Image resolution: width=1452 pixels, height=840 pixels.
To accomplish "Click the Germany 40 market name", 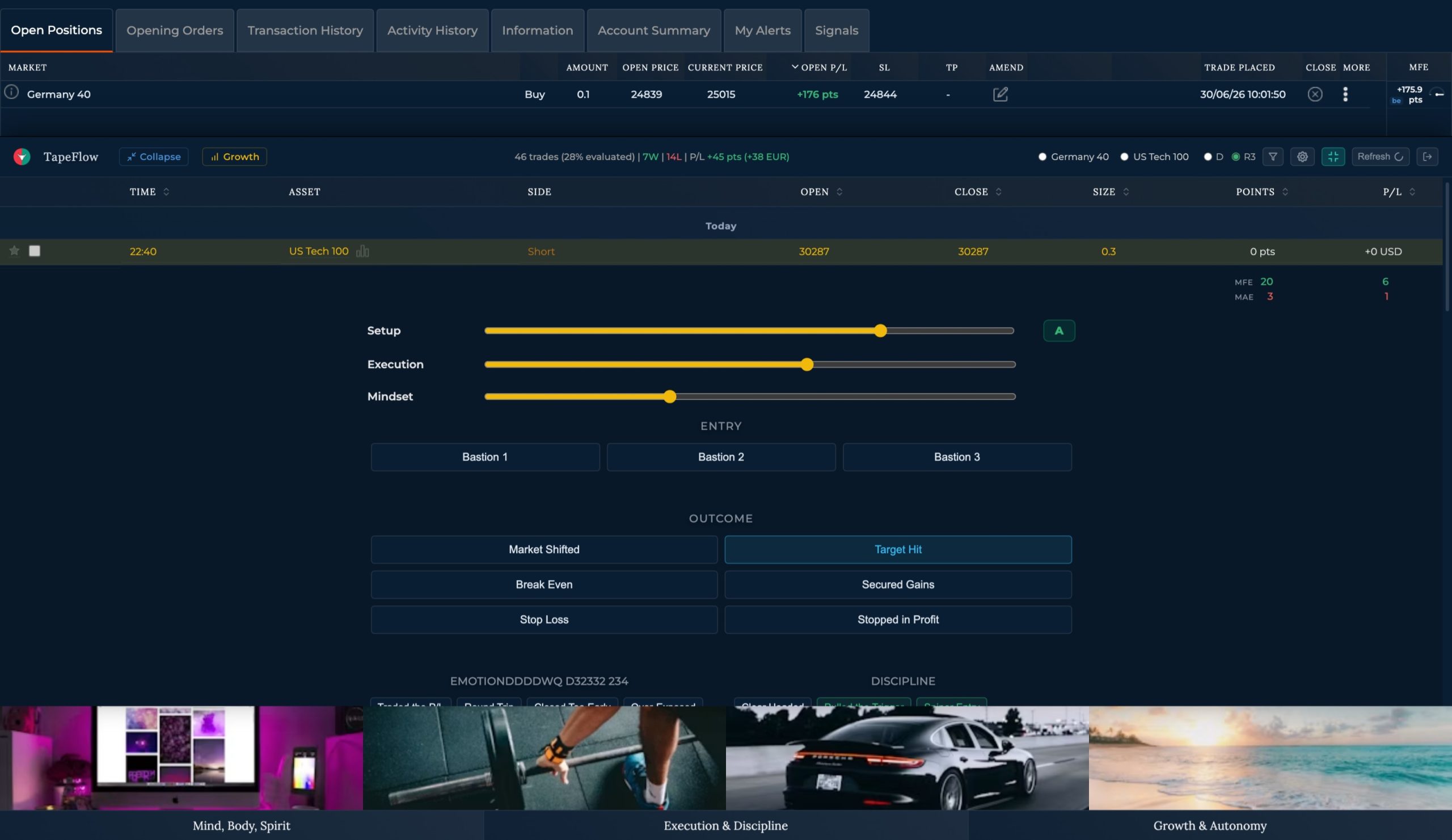I will (x=59, y=94).
